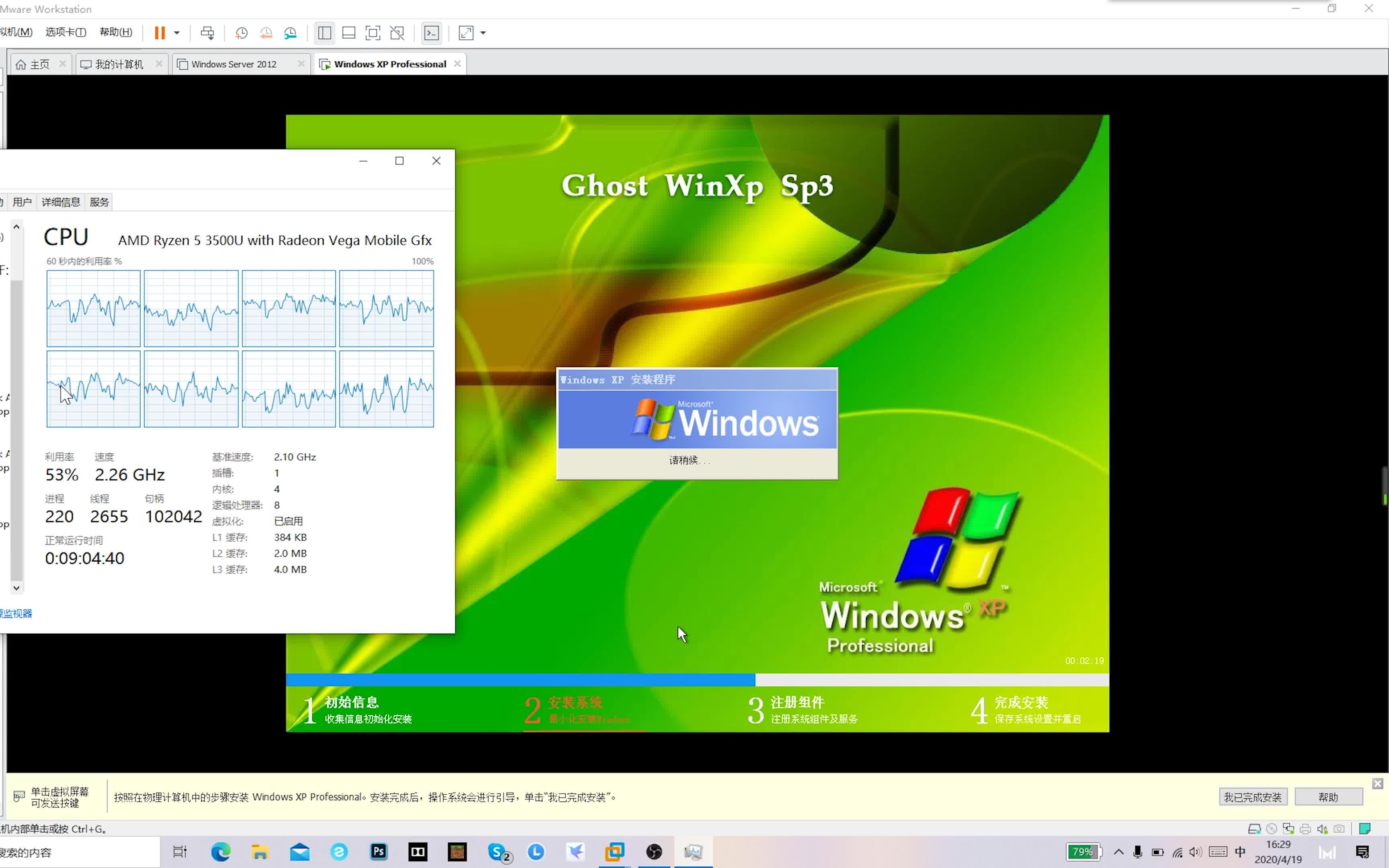1389x868 pixels.
Task: Take a snapshot of this VM
Action: (x=241, y=33)
